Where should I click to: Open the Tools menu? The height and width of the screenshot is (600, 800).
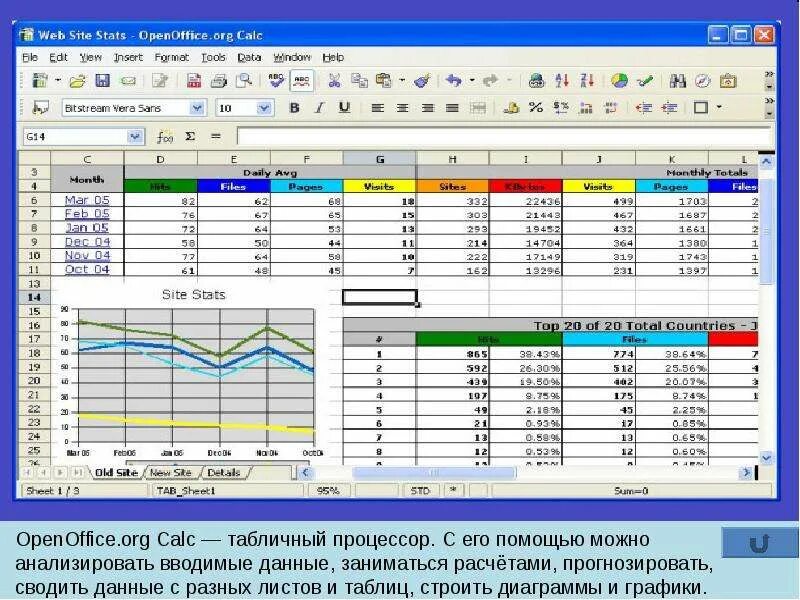[213, 57]
